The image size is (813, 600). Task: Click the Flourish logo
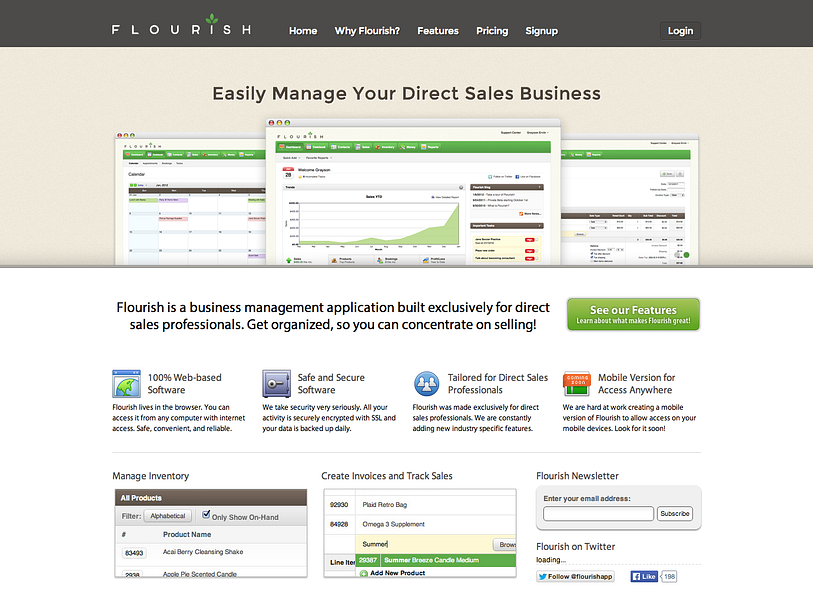click(x=181, y=26)
